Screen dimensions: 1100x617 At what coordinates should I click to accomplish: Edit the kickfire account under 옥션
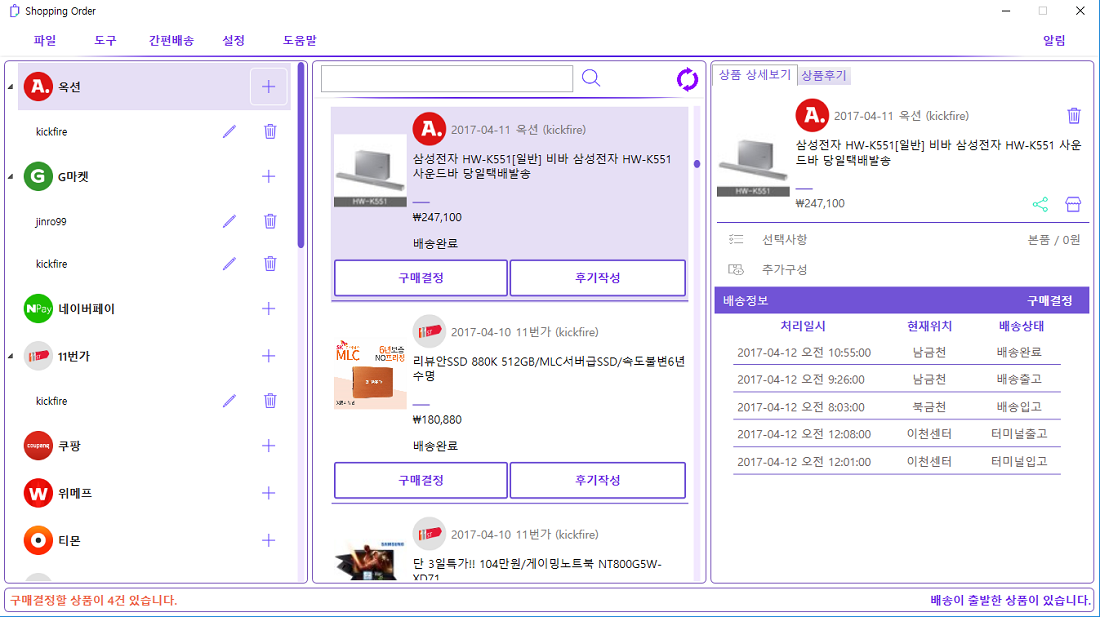point(229,132)
